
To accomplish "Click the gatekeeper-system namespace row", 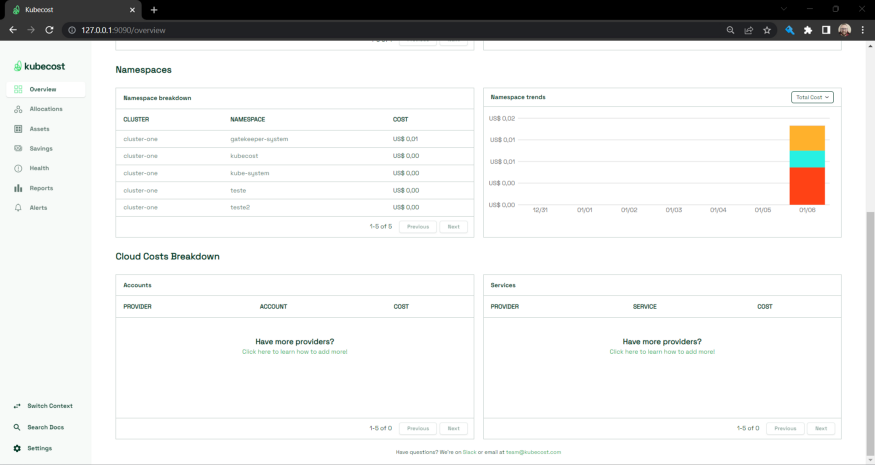I will pos(258,139).
